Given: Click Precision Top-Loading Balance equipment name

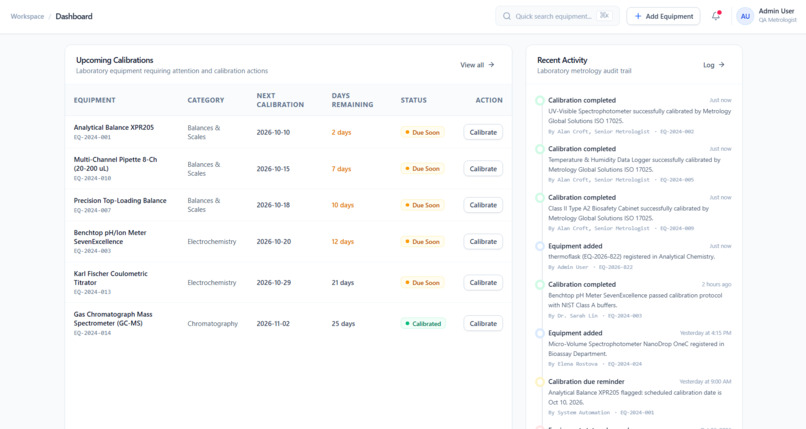Looking at the screenshot, I should coord(120,200).
